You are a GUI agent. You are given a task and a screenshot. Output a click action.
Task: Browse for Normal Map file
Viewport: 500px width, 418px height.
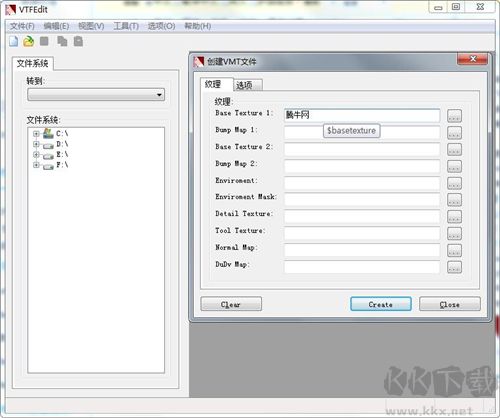point(454,250)
